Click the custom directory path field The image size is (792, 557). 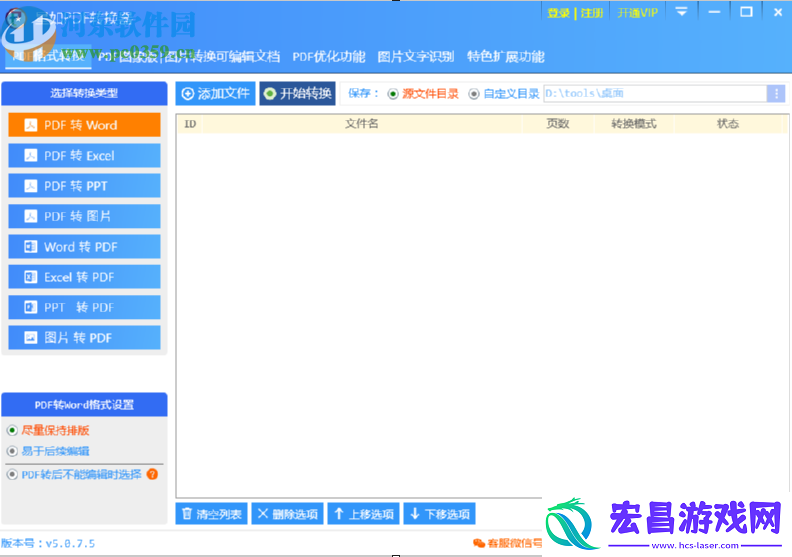[x=655, y=93]
